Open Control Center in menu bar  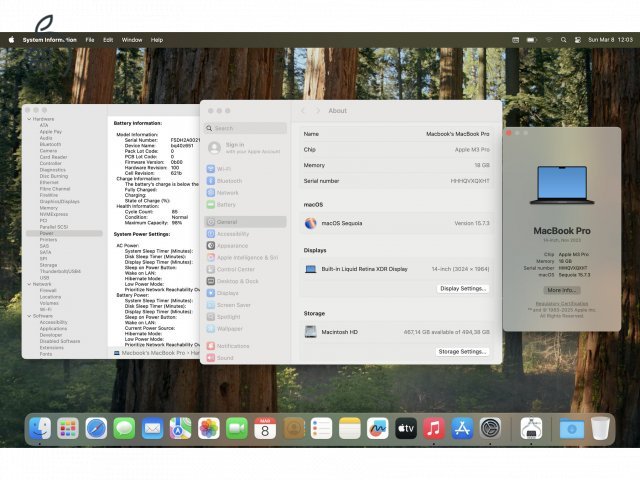(578, 40)
